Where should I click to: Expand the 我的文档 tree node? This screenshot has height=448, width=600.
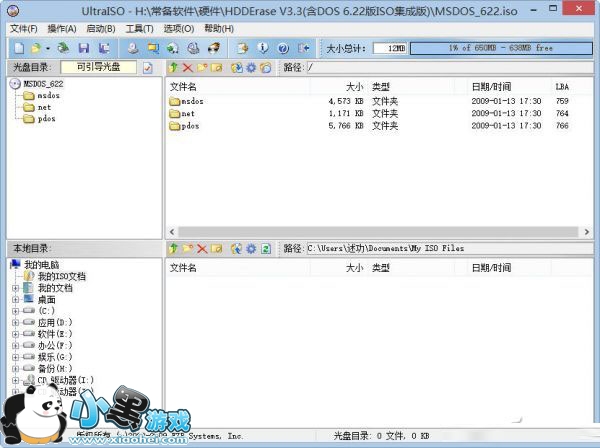15,288
